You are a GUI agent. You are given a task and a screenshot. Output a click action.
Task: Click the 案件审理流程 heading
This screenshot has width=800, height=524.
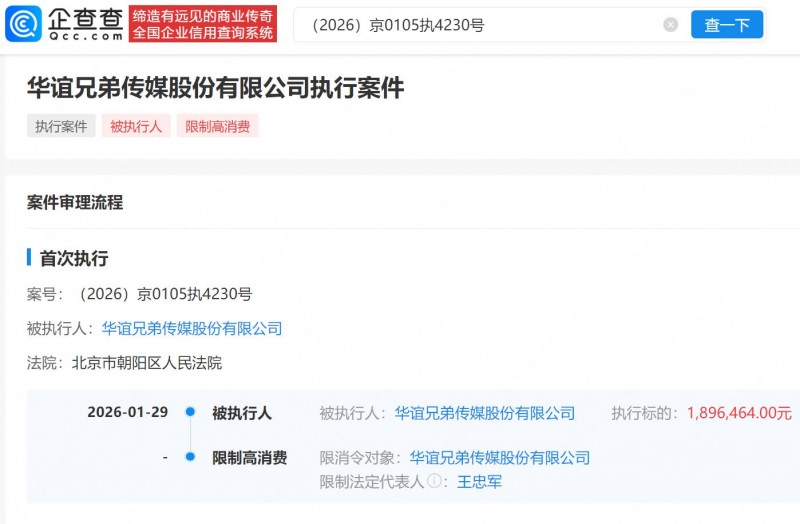(75, 202)
